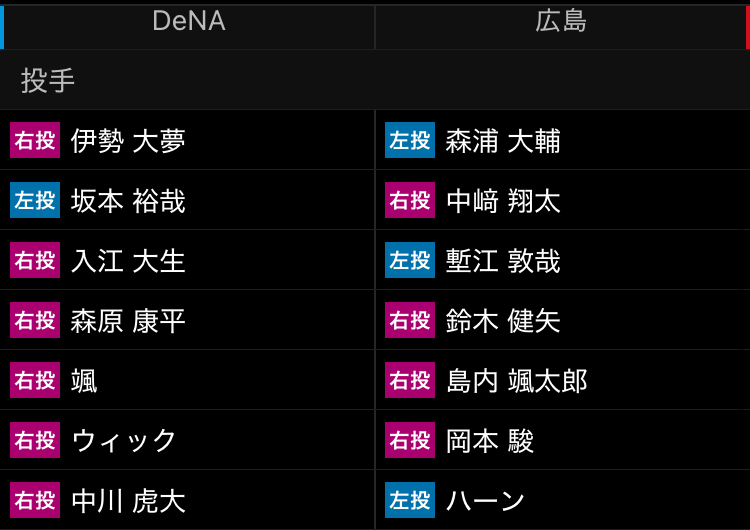Open pitcher 伊勢 大夢 entry
Screen dimensions: 750x530
pyautogui.click(x=187, y=140)
